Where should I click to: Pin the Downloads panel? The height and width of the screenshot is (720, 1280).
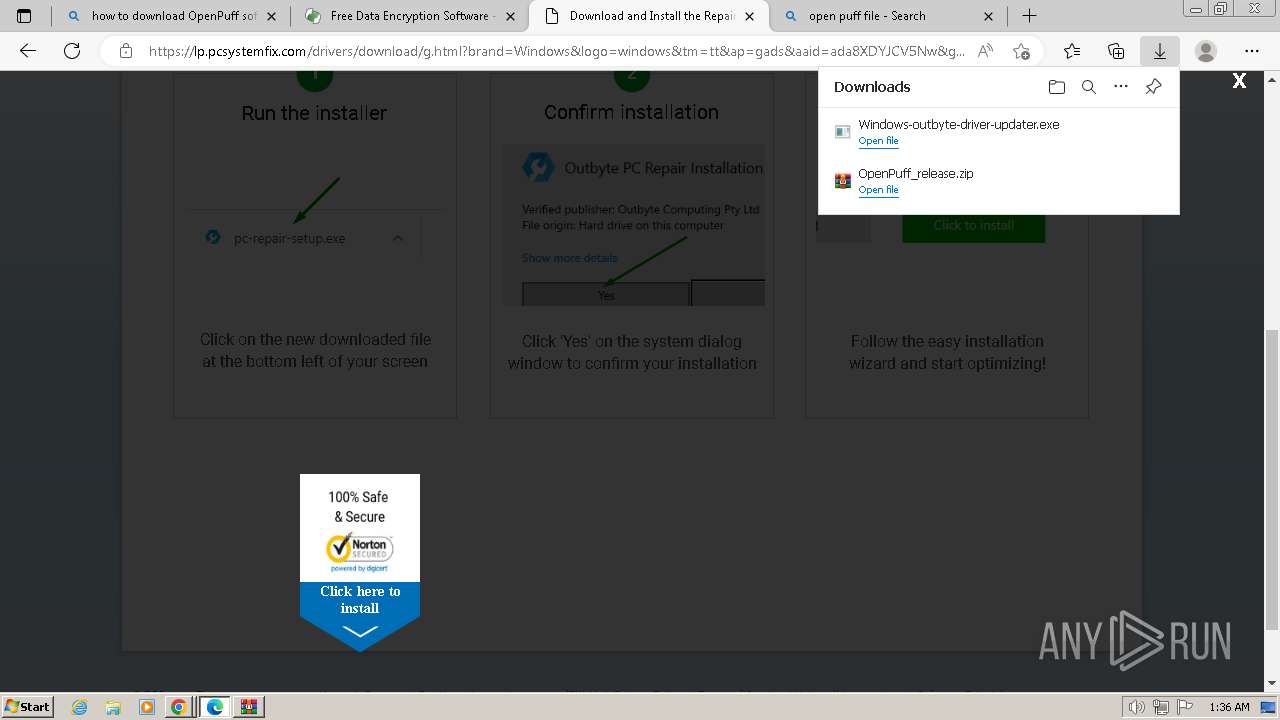click(1153, 87)
